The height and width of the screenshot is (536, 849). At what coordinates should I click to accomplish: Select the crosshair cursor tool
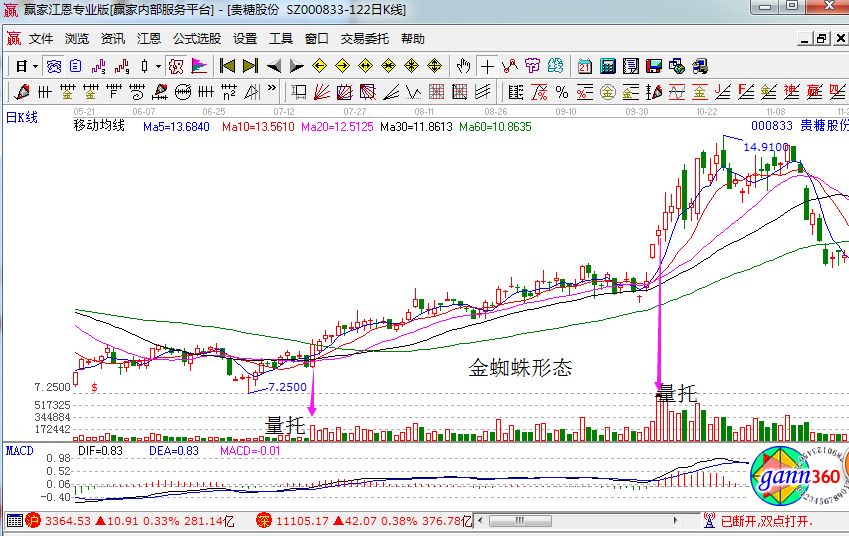[x=487, y=66]
